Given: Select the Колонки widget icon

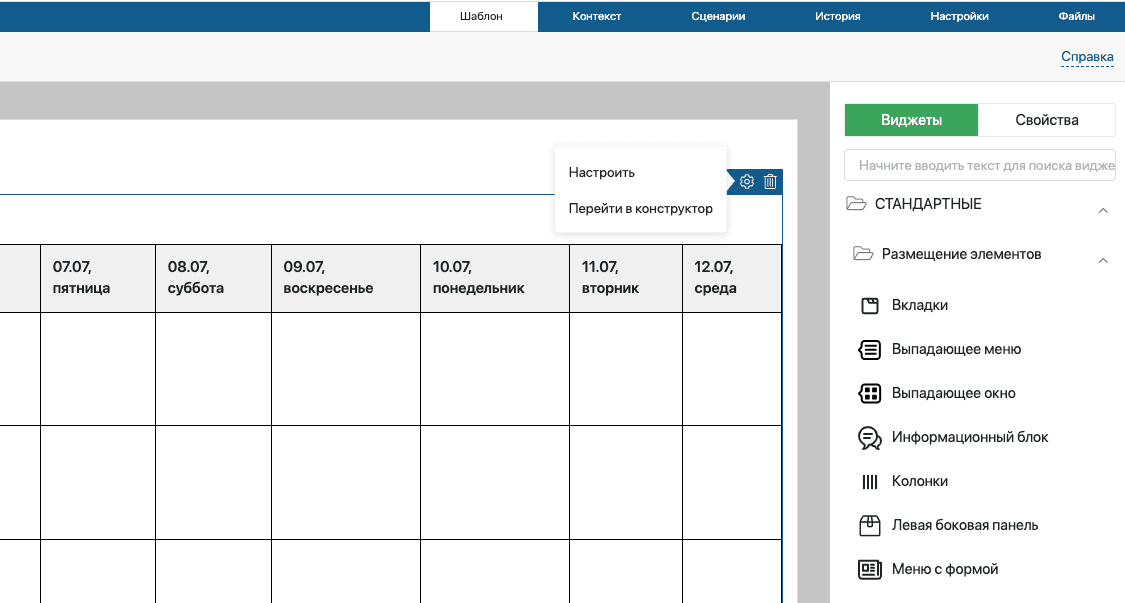Looking at the screenshot, I should tap(869, 481).
